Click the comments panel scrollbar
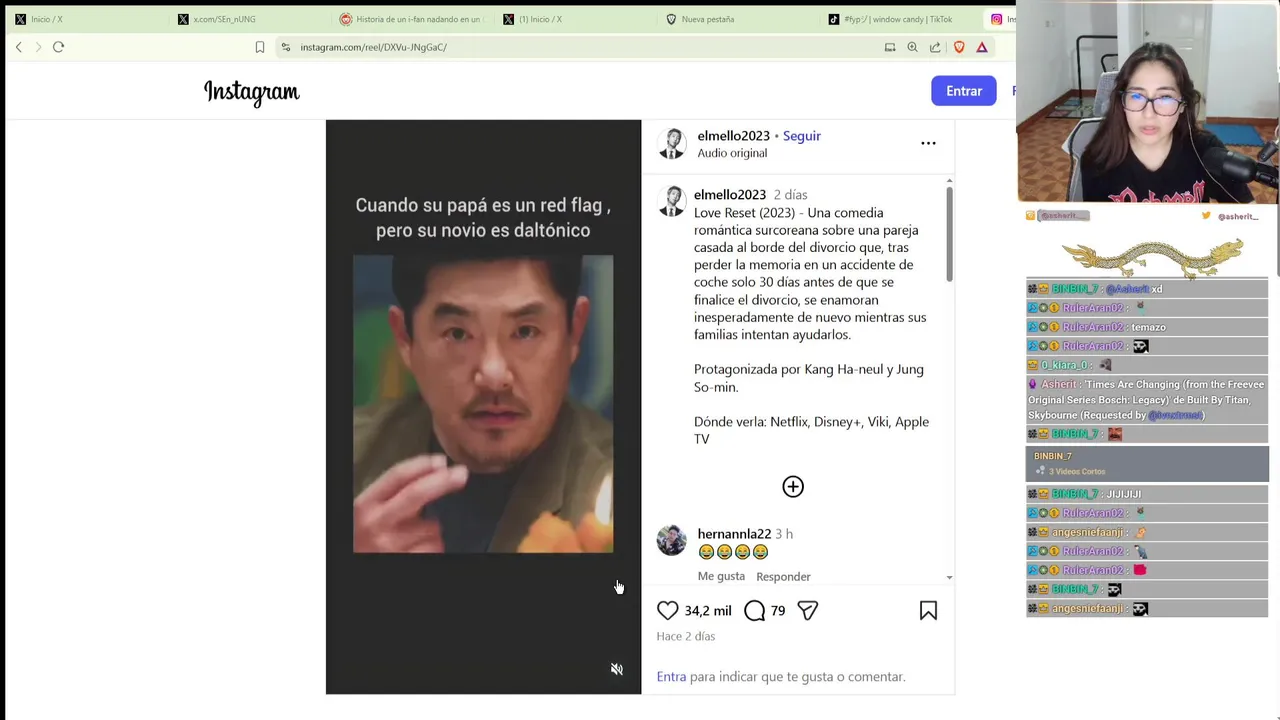Image resolution: width=1280 pixels, height=720 pixels. [949, 234]
